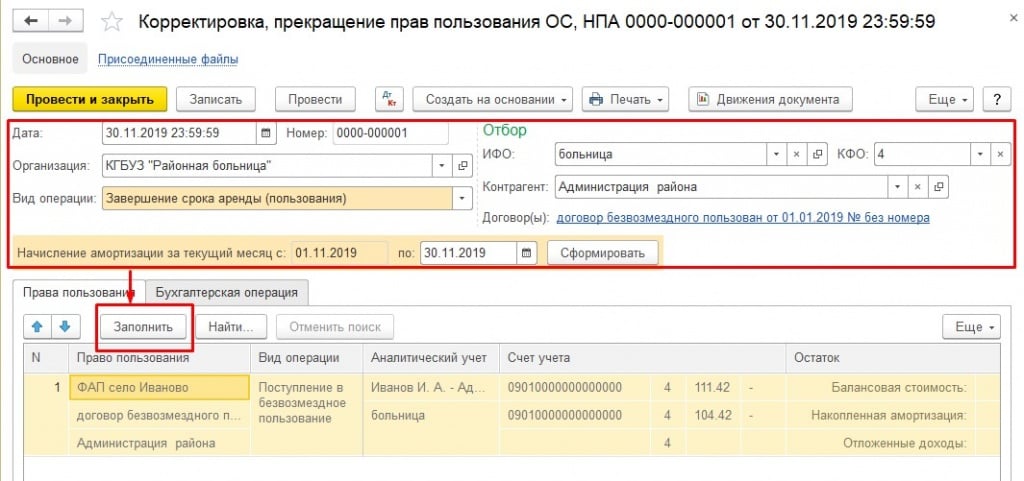1024x481 pixels.
Task: Open the Дт/Кт postings icon button
Action: point(389,99)
